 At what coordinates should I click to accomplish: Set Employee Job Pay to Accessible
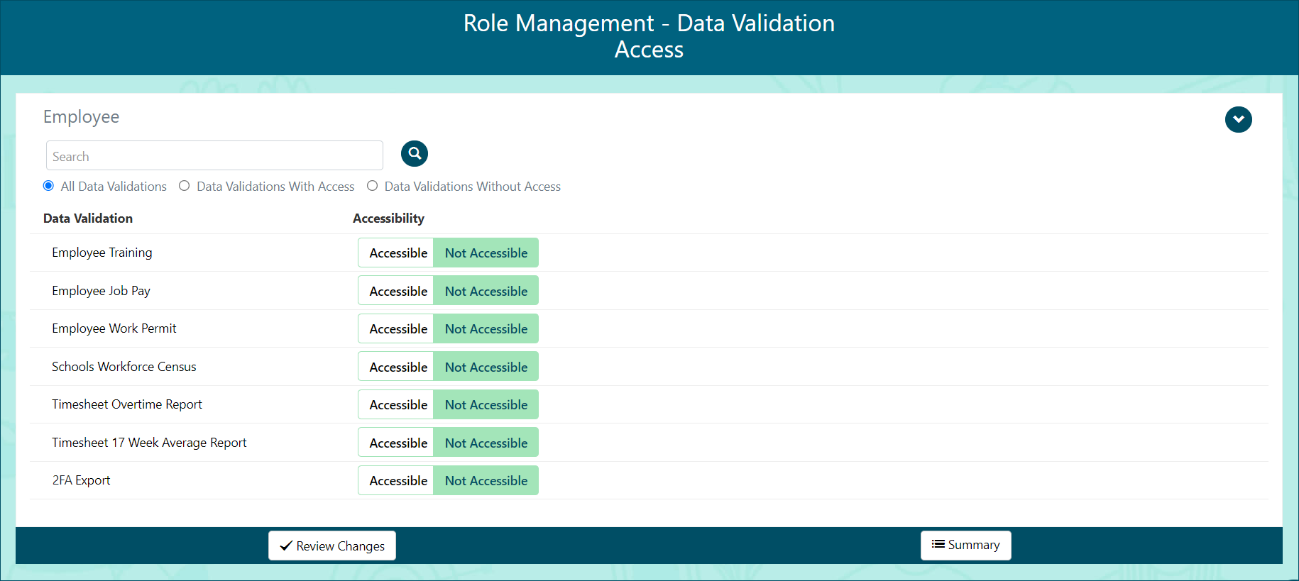(397, 291)
